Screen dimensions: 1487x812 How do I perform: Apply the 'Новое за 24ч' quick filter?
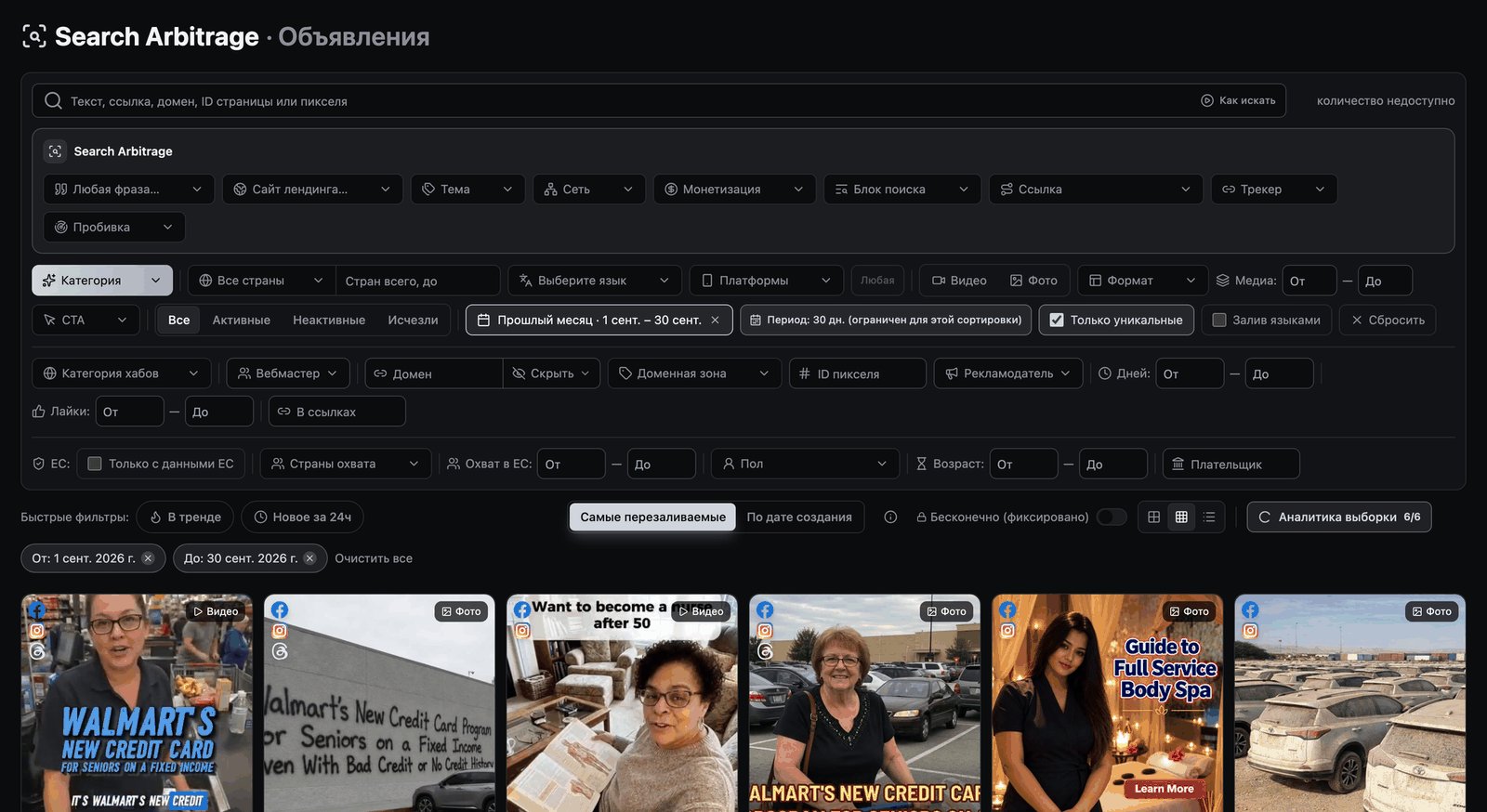click(302, 517)
